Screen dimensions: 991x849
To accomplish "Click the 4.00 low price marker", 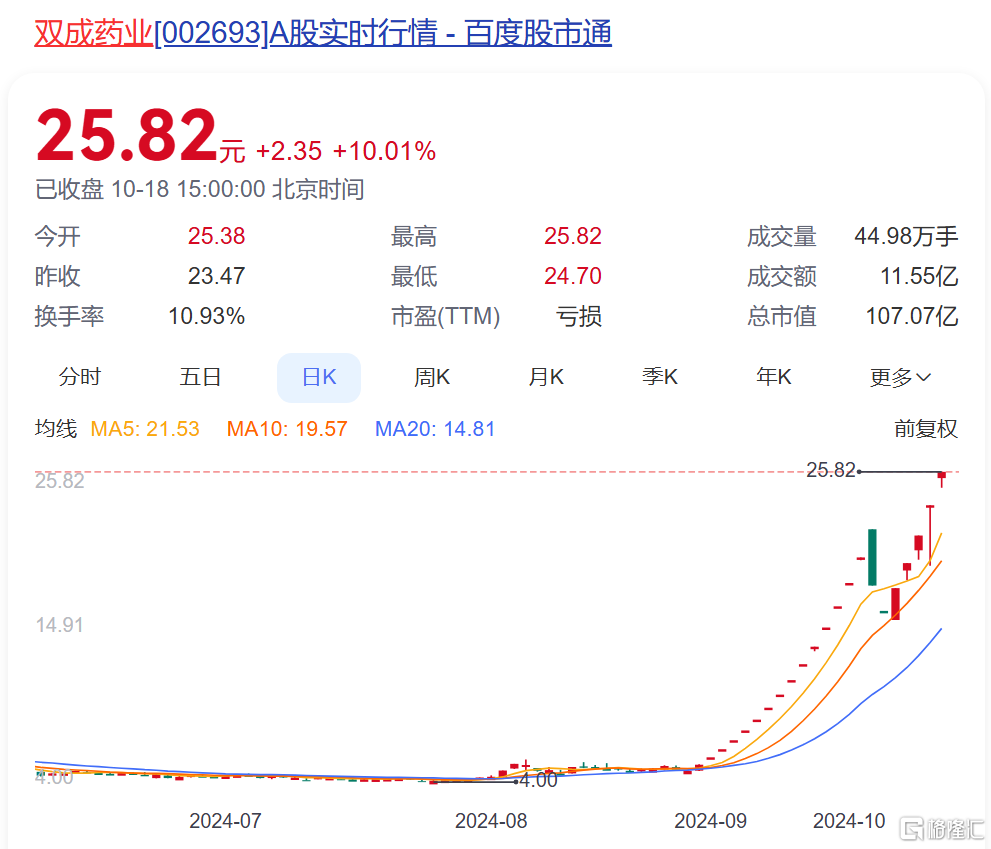I will click(538, 780).
